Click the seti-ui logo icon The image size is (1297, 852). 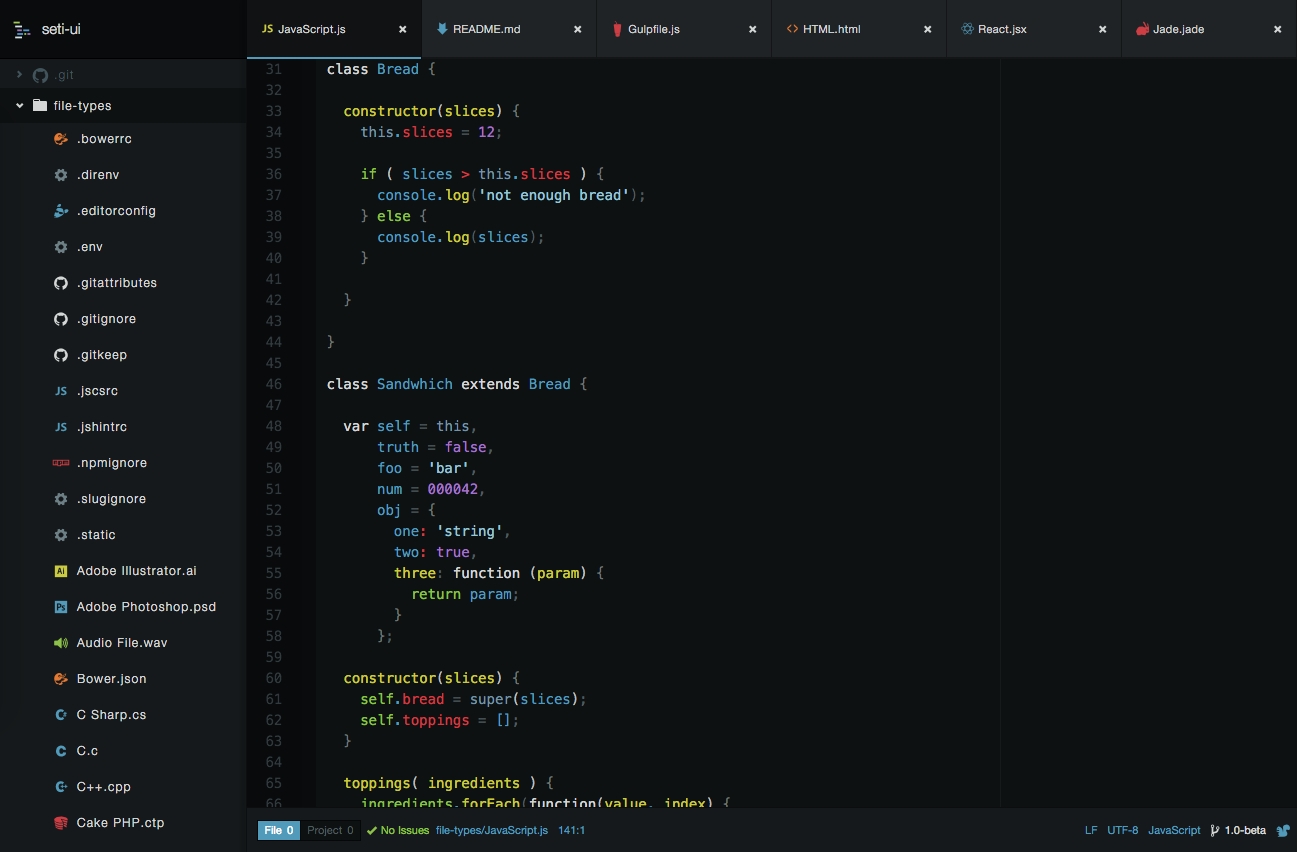(23, 29)
